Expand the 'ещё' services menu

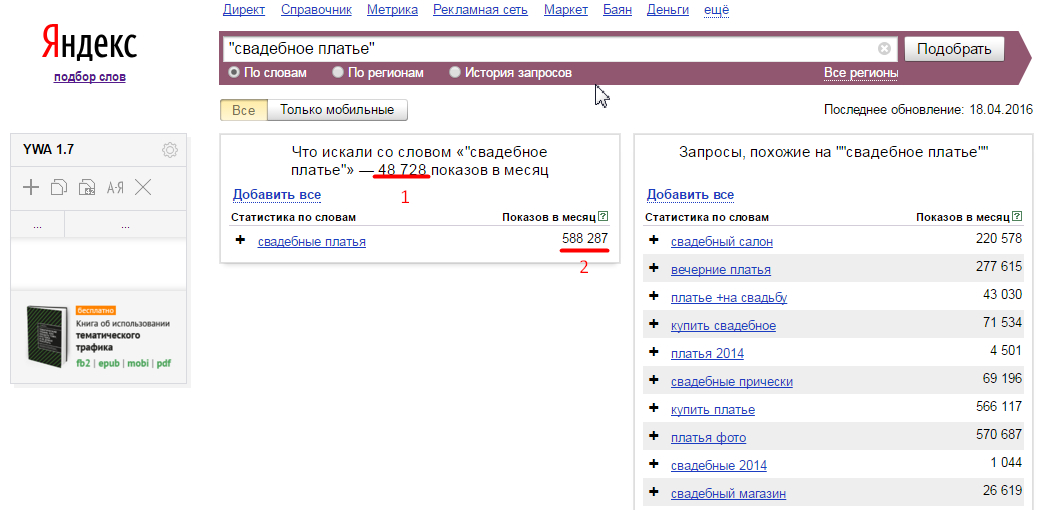(x=716, y=10)
